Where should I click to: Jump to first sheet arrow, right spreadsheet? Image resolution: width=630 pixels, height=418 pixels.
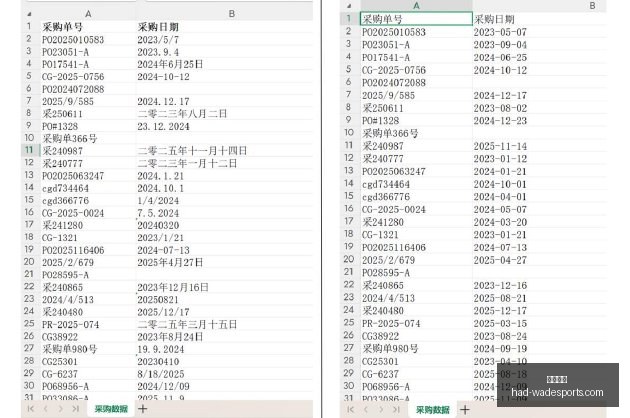tap(351, 410)
